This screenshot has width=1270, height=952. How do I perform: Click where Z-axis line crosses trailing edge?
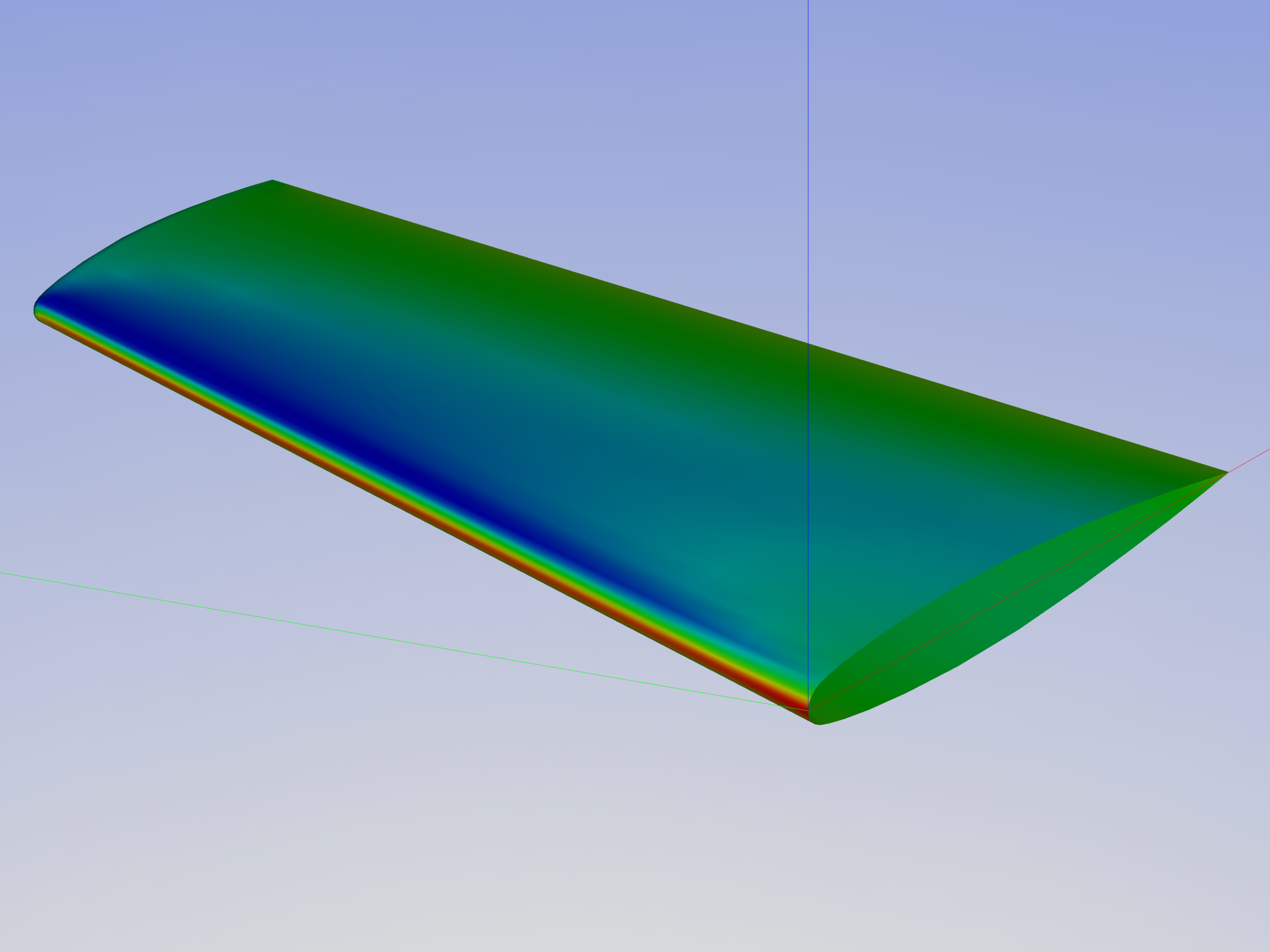tap(808, 343)
